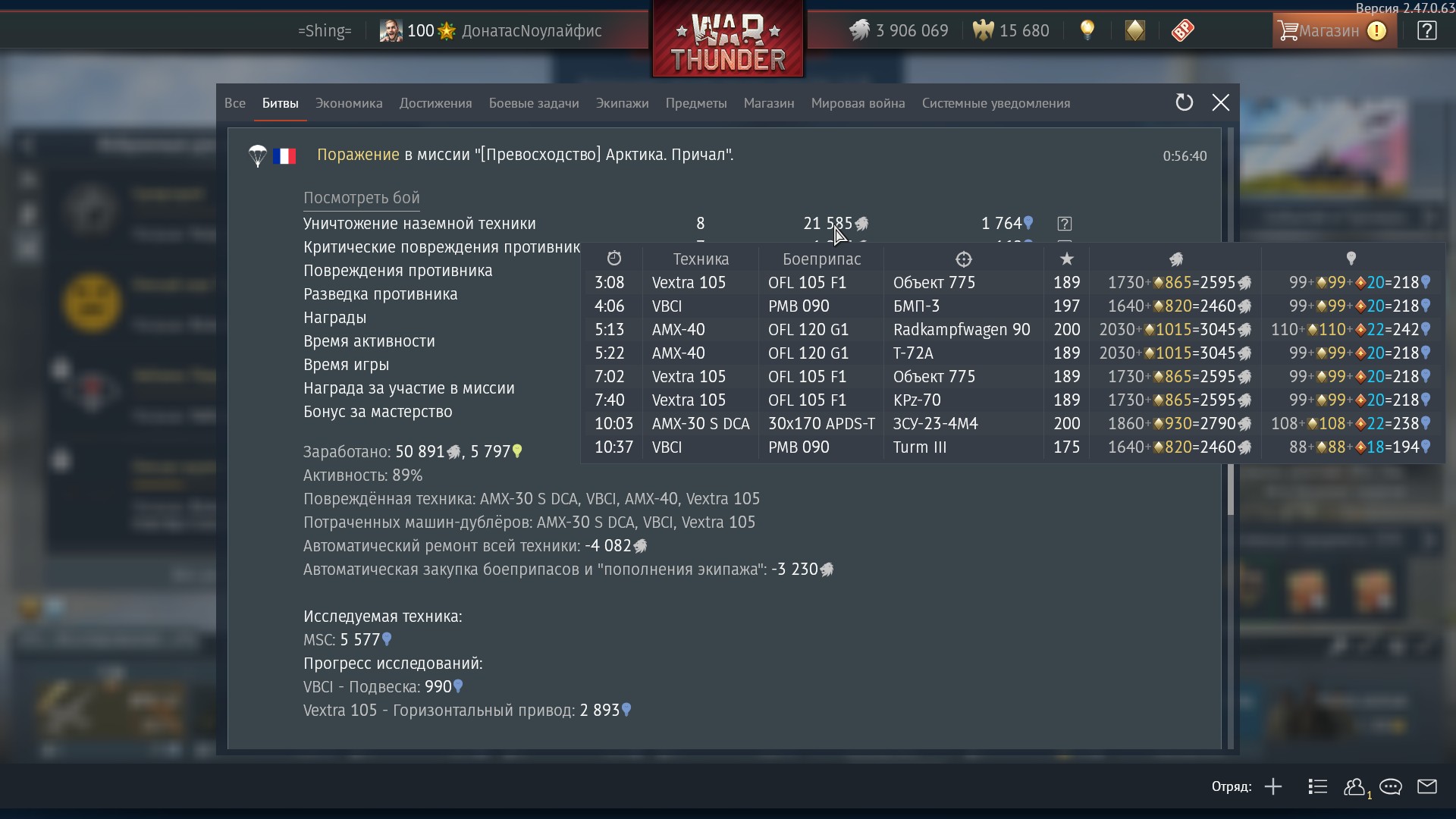Click the squad list icon

click(x=1318, y=786)
